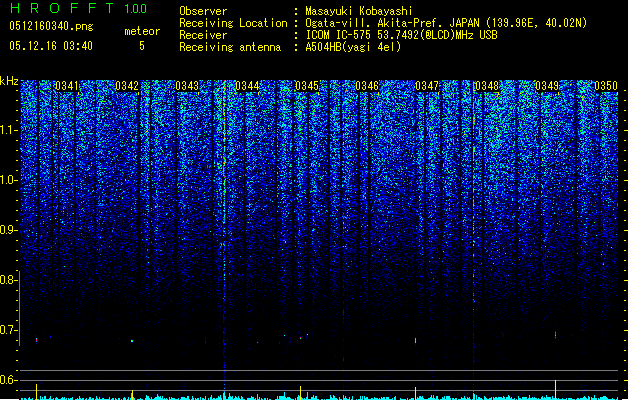Click the 0350 time marker
This screenshot has width=629, height=400.
tap(606, 86)
